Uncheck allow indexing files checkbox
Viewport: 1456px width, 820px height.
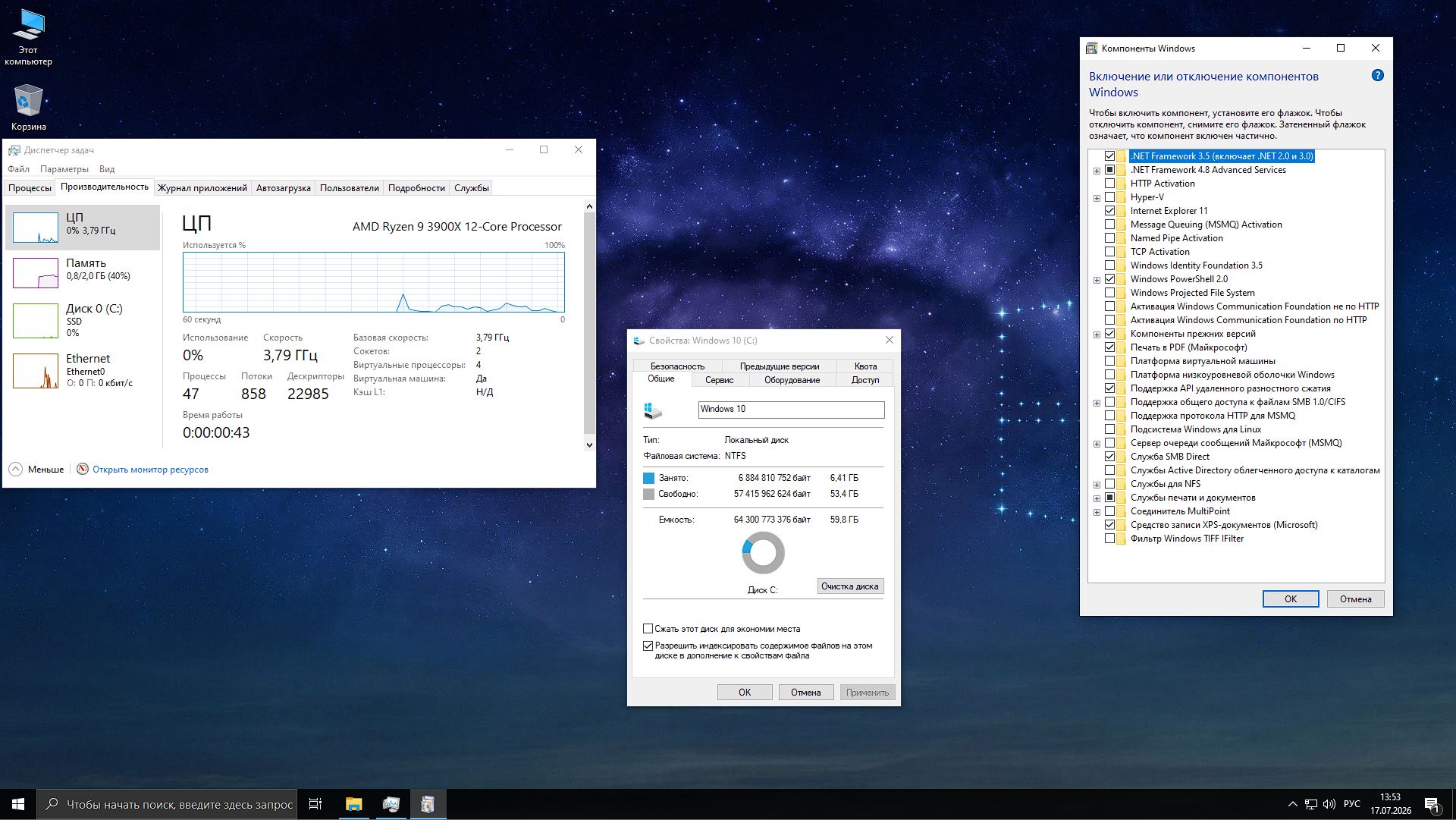[648, 646]
